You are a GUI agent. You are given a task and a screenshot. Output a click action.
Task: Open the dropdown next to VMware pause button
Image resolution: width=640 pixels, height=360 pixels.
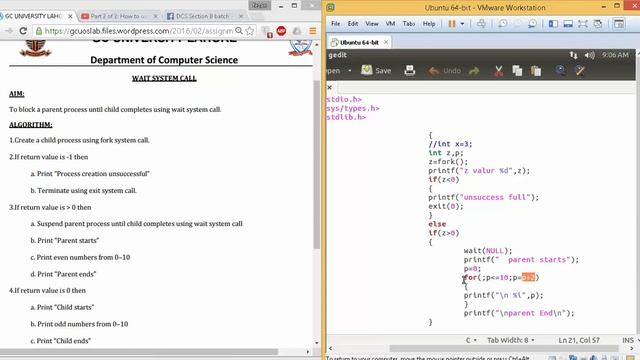(x=462, y=24)
